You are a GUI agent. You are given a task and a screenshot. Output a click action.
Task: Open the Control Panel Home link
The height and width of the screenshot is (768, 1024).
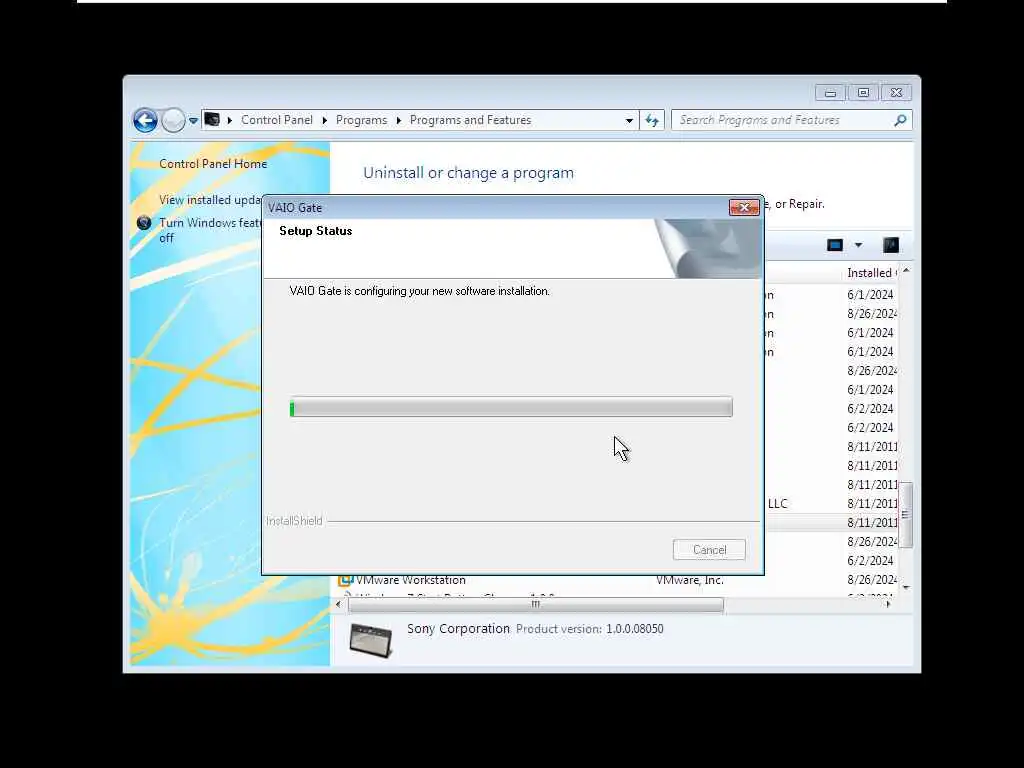[213, 164]
